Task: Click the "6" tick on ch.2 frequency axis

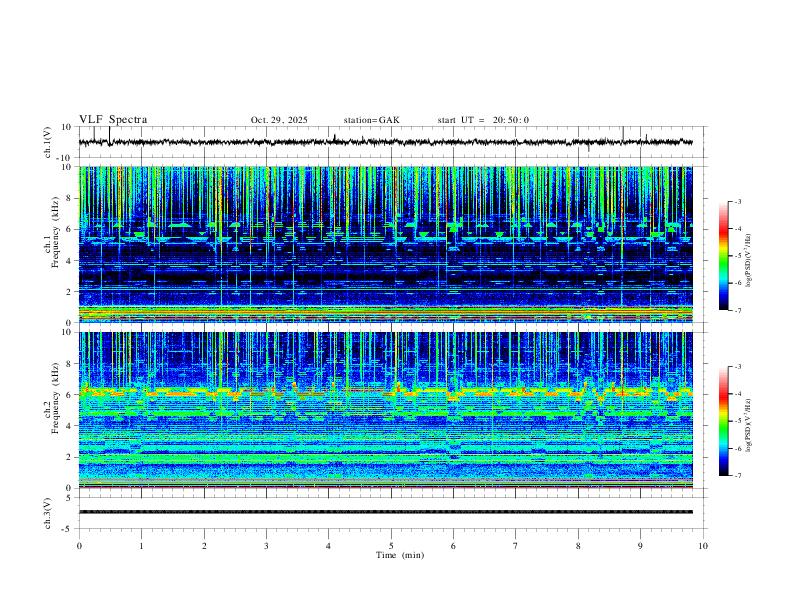Action: click(x=70, y=395)
